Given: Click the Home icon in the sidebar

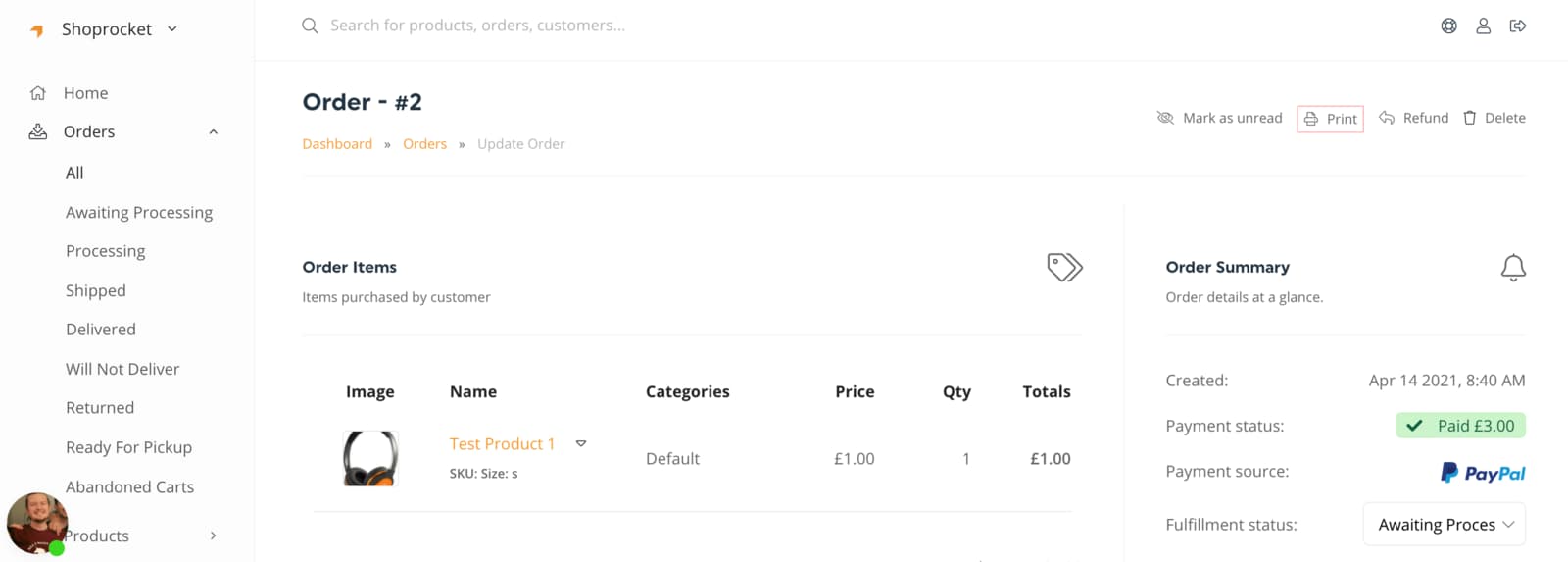Looking at the screenshot, I should pos(38,93).
